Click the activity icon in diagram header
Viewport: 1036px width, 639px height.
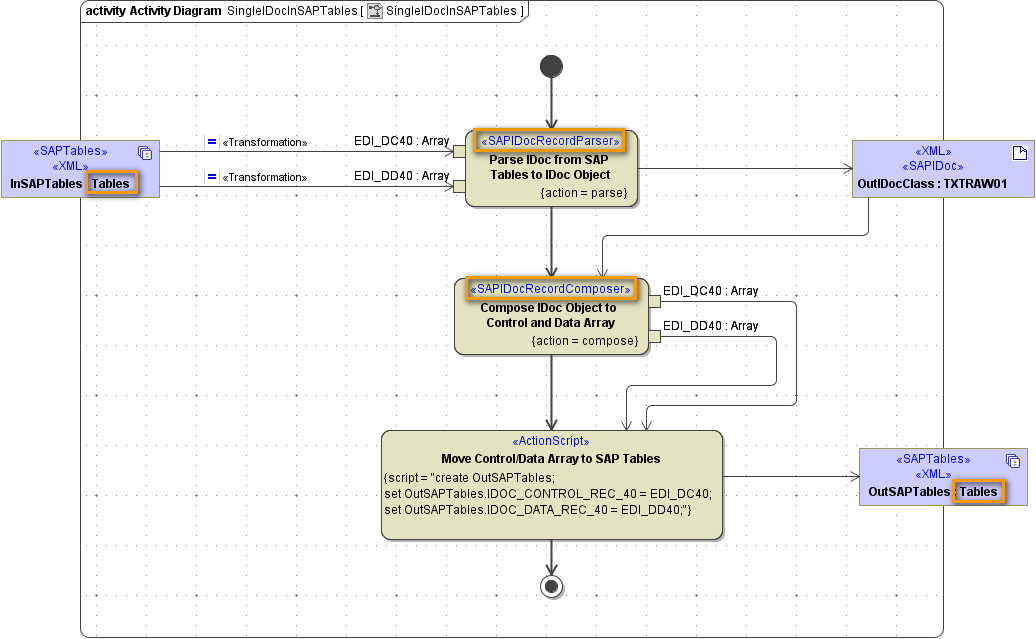tap(375, 11)
